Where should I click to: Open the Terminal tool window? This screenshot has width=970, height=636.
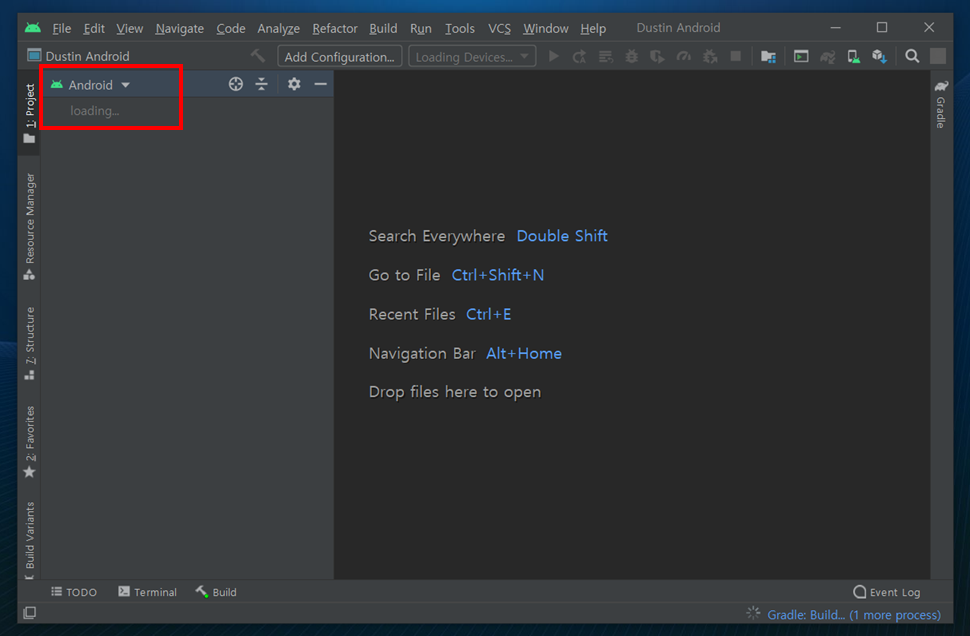click(147, 592)
